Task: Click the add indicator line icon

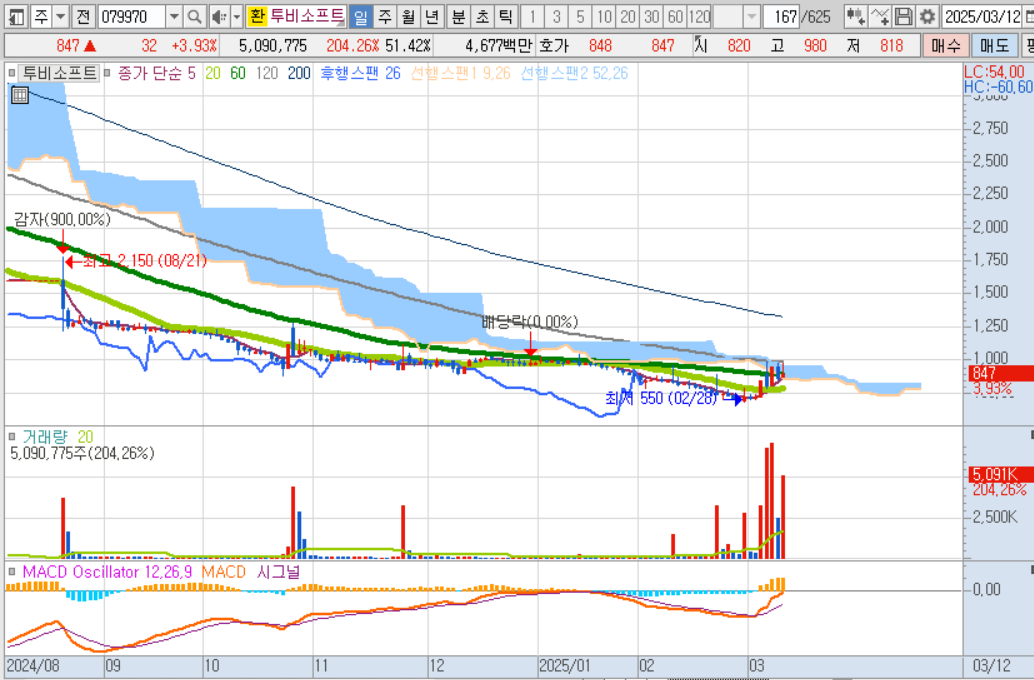Action: click(x=880, y=16)
